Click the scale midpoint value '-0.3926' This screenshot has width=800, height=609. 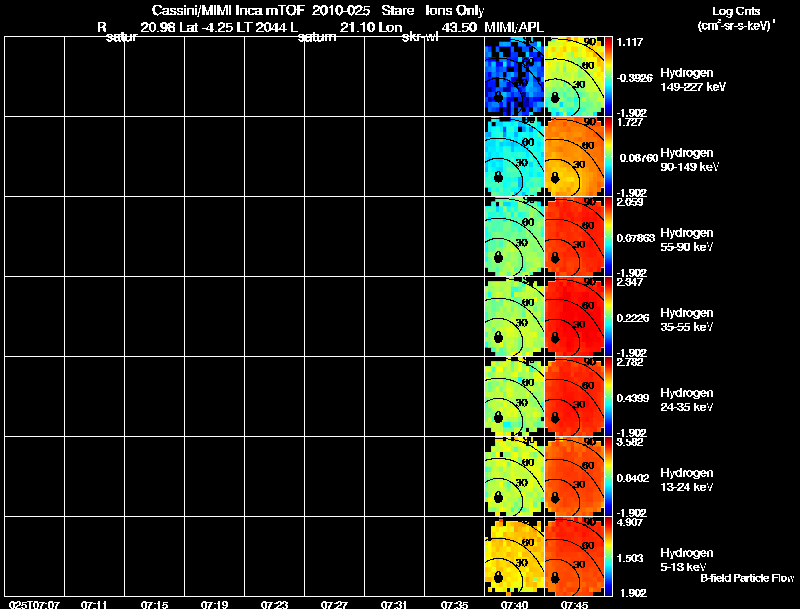click(x=634, y=78)
